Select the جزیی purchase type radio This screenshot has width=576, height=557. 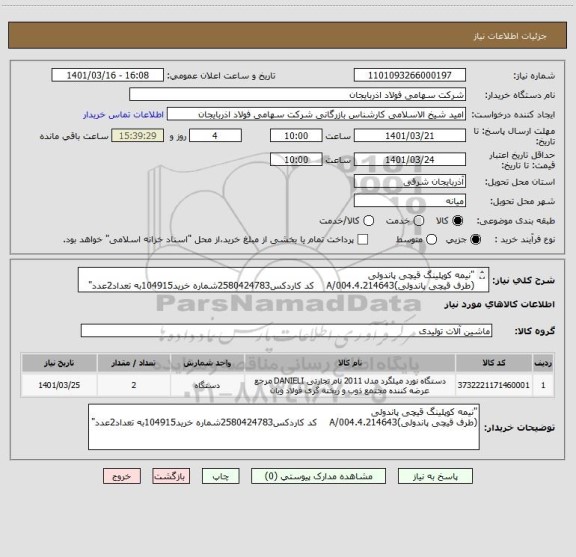point(476,240)
